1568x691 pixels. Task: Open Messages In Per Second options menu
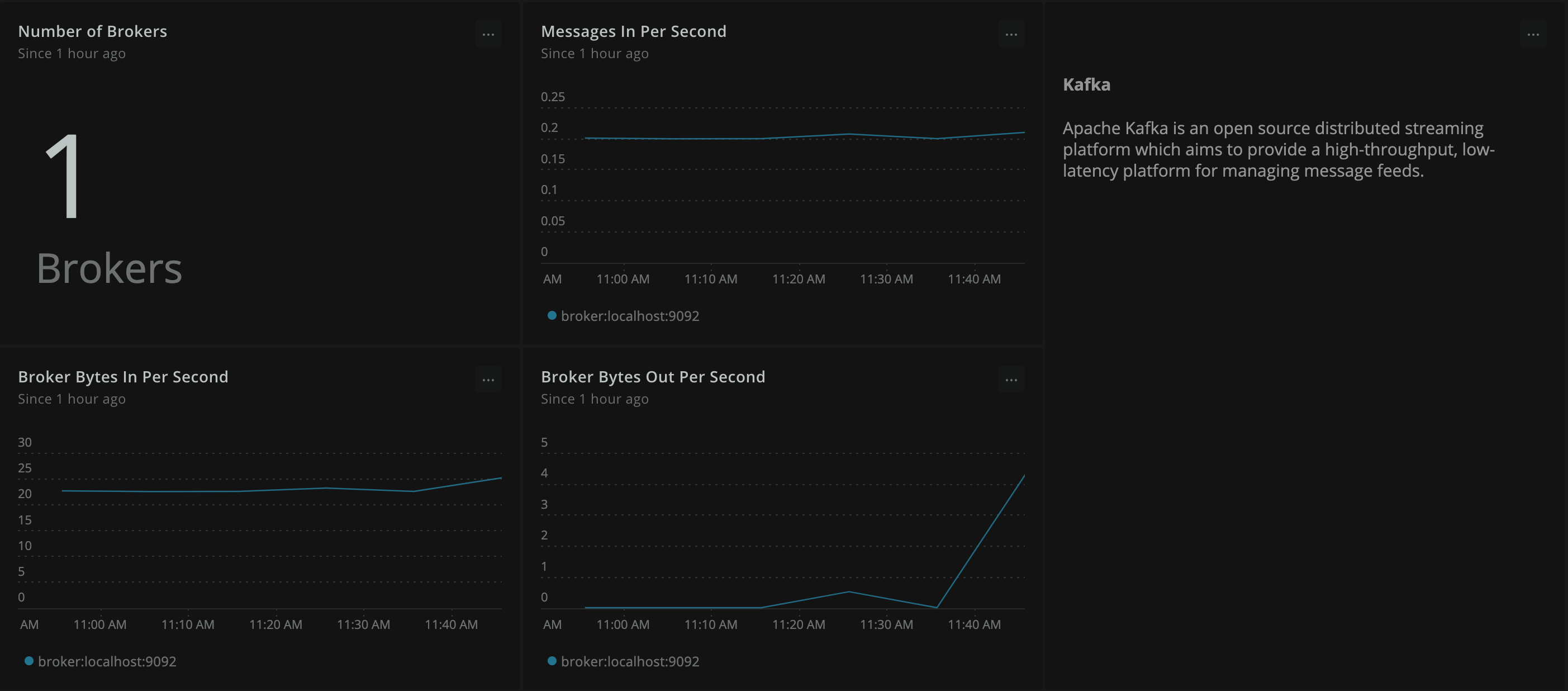(x=1011, y=35)
